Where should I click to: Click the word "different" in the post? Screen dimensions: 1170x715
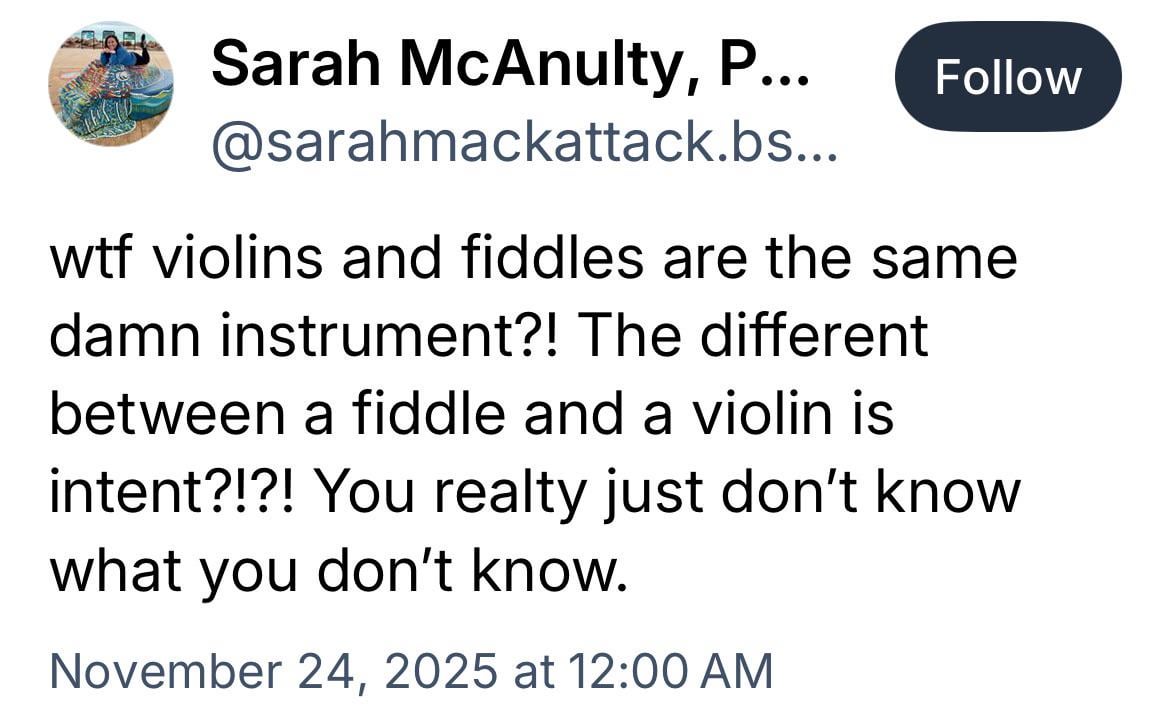[816, 336]
